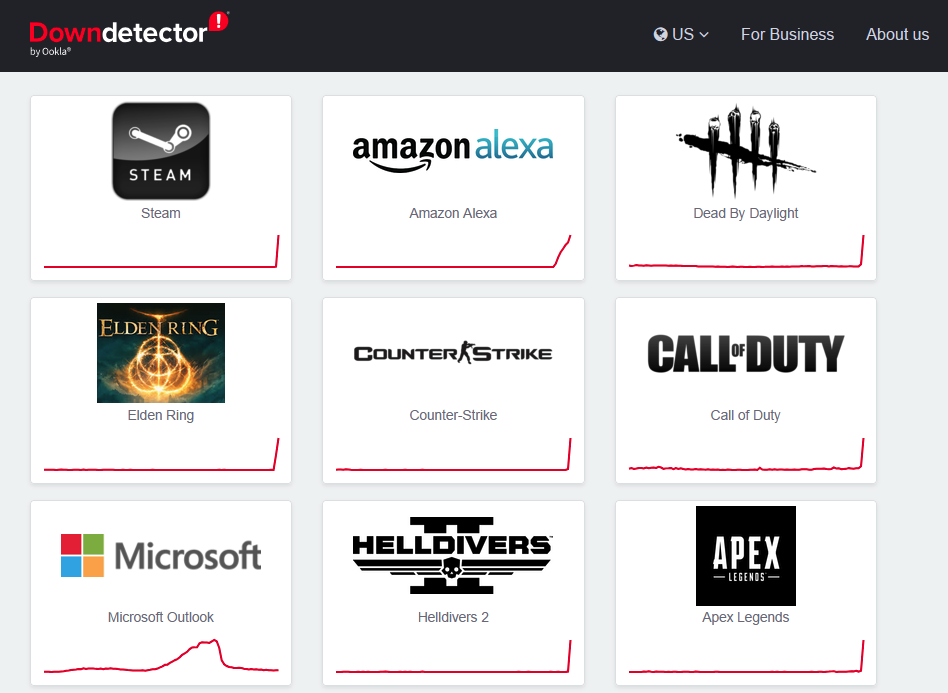
Task: Click the Downdetector logo
Action: point(129,34)
